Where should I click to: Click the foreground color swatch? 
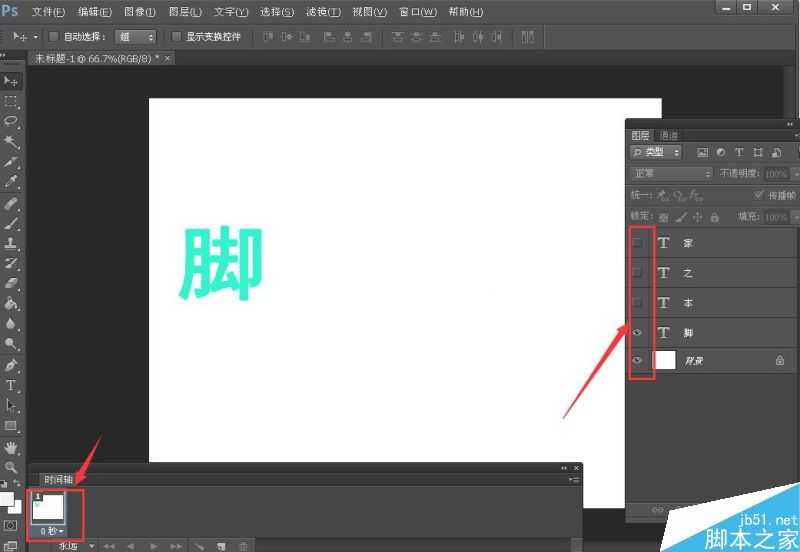6,498
